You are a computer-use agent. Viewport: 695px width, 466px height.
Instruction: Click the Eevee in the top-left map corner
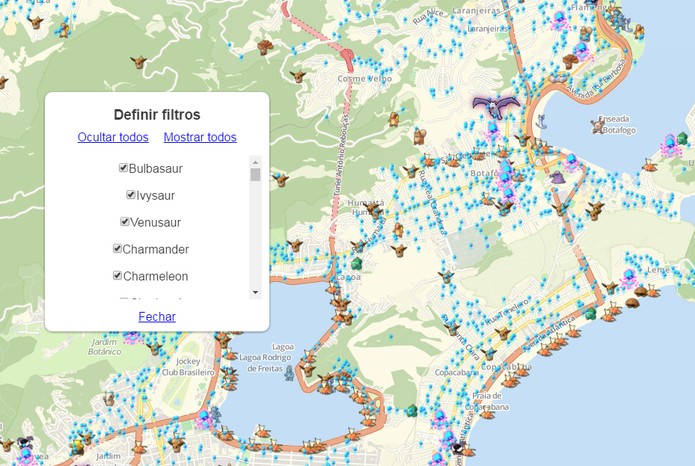(x=35, y=22)
